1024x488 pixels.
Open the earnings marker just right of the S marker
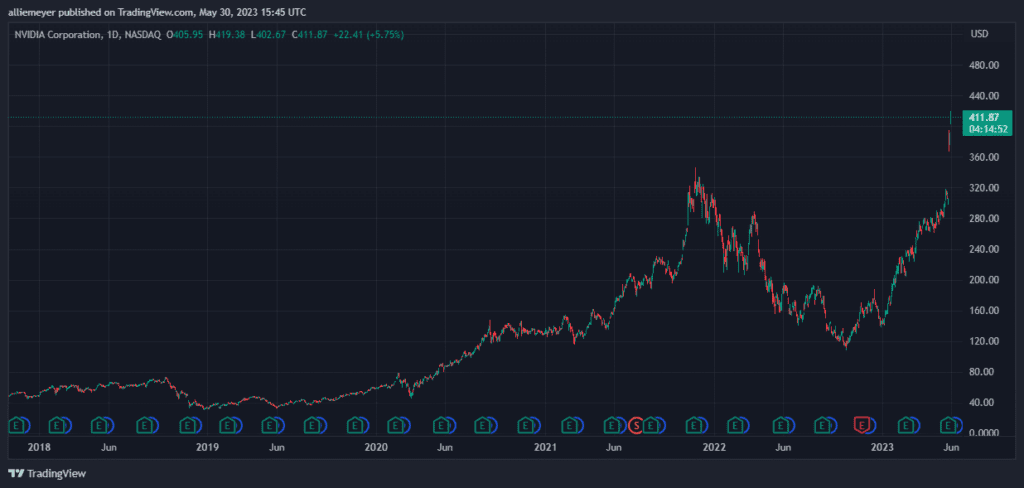click(651, 426)
